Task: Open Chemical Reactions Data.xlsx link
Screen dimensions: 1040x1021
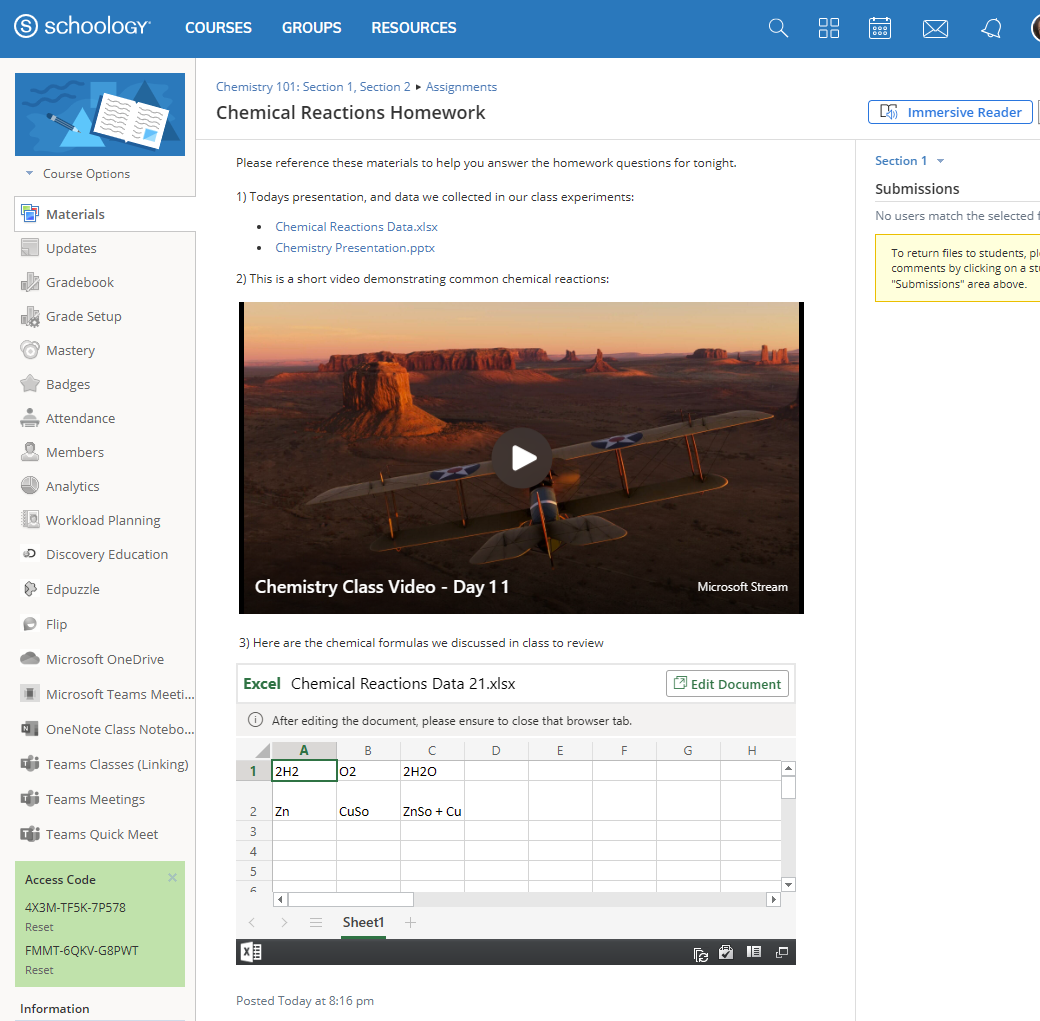Action: click(356, 227)
